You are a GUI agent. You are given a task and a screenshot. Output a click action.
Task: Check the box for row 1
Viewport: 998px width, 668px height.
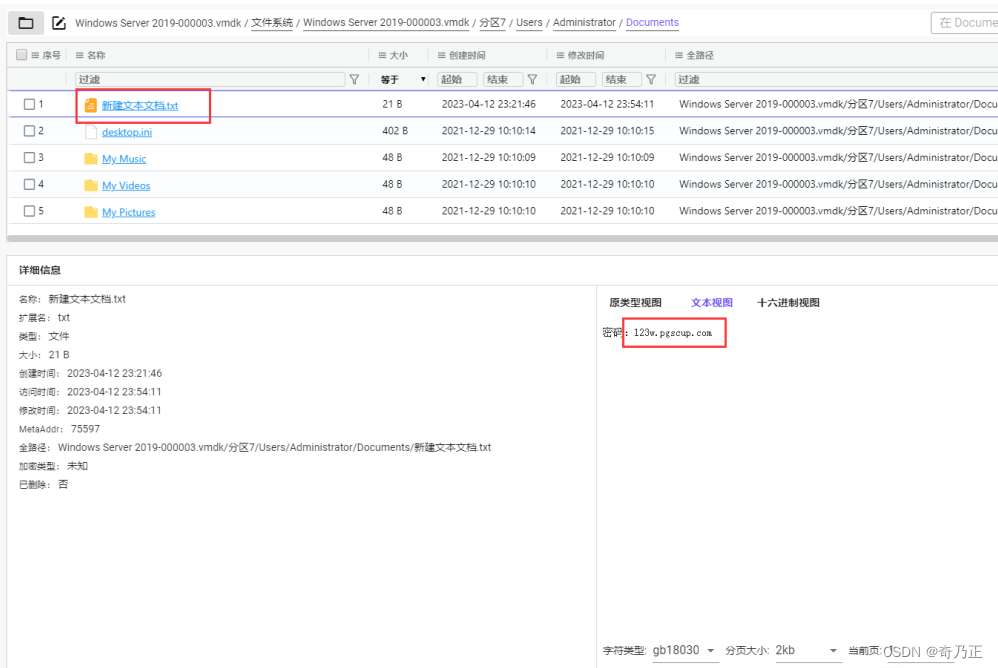(29, 104)
